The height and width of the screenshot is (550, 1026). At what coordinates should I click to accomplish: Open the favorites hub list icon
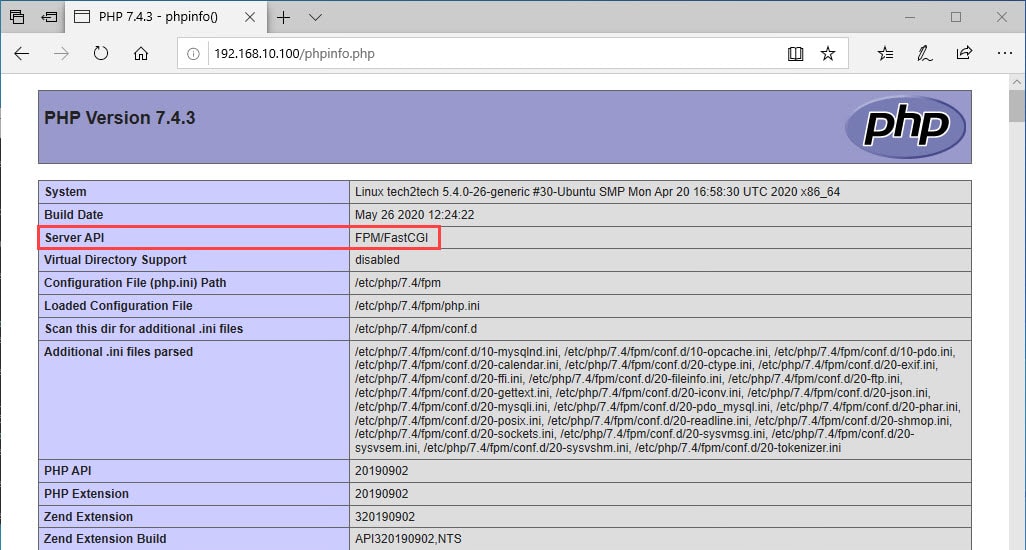tap(885, 54)
